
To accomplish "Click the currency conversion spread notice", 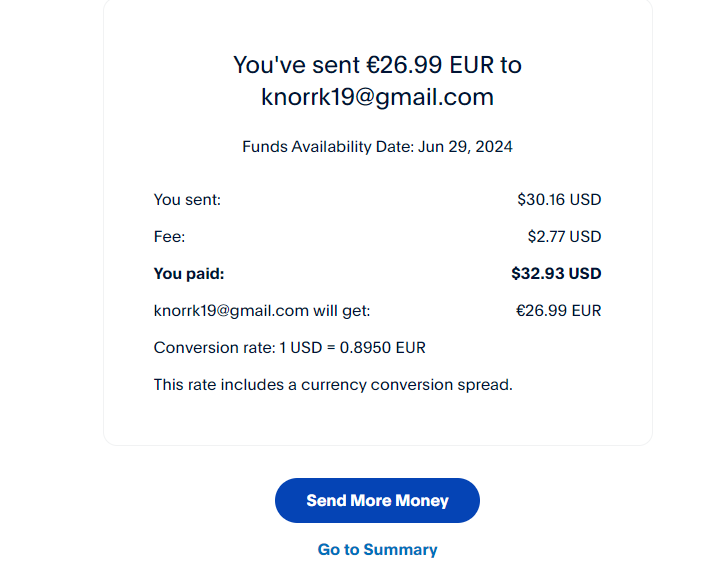I will point(332,384).
